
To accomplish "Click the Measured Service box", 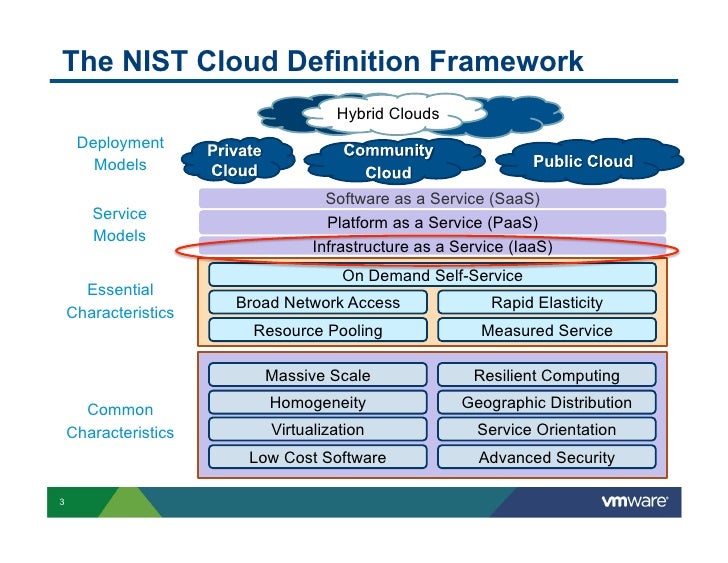I will point(547,330).
